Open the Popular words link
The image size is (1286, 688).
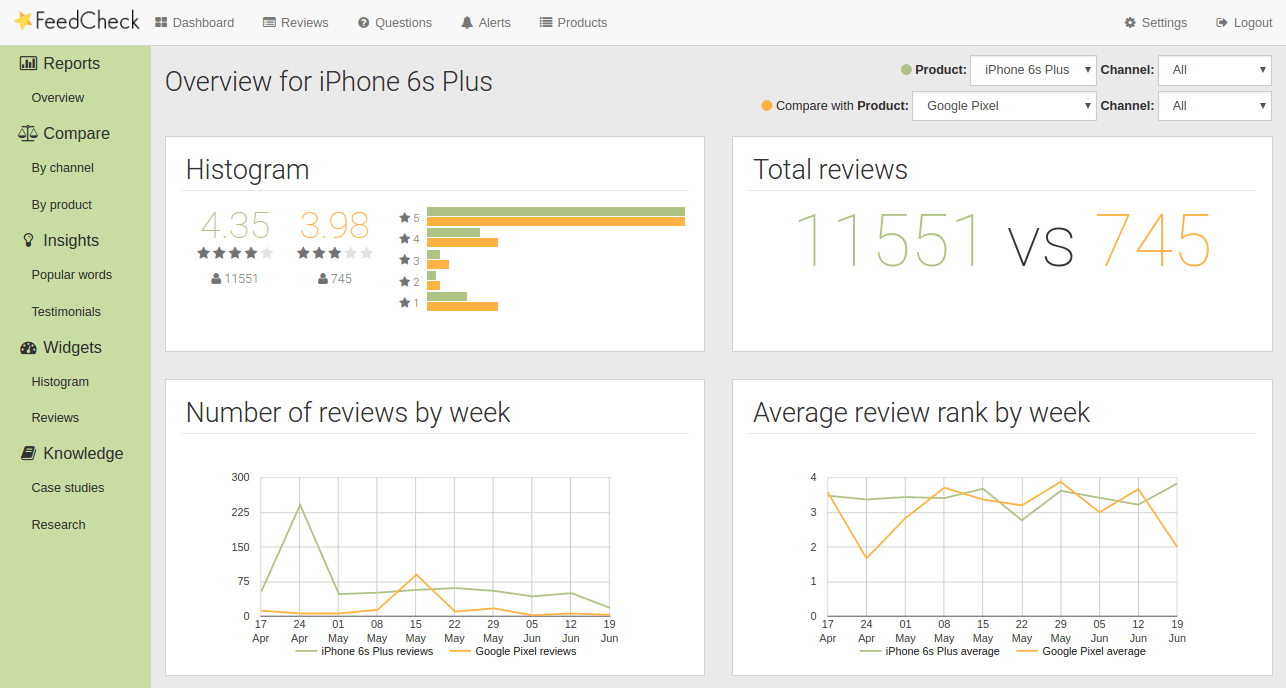click(x=72, y=274)
